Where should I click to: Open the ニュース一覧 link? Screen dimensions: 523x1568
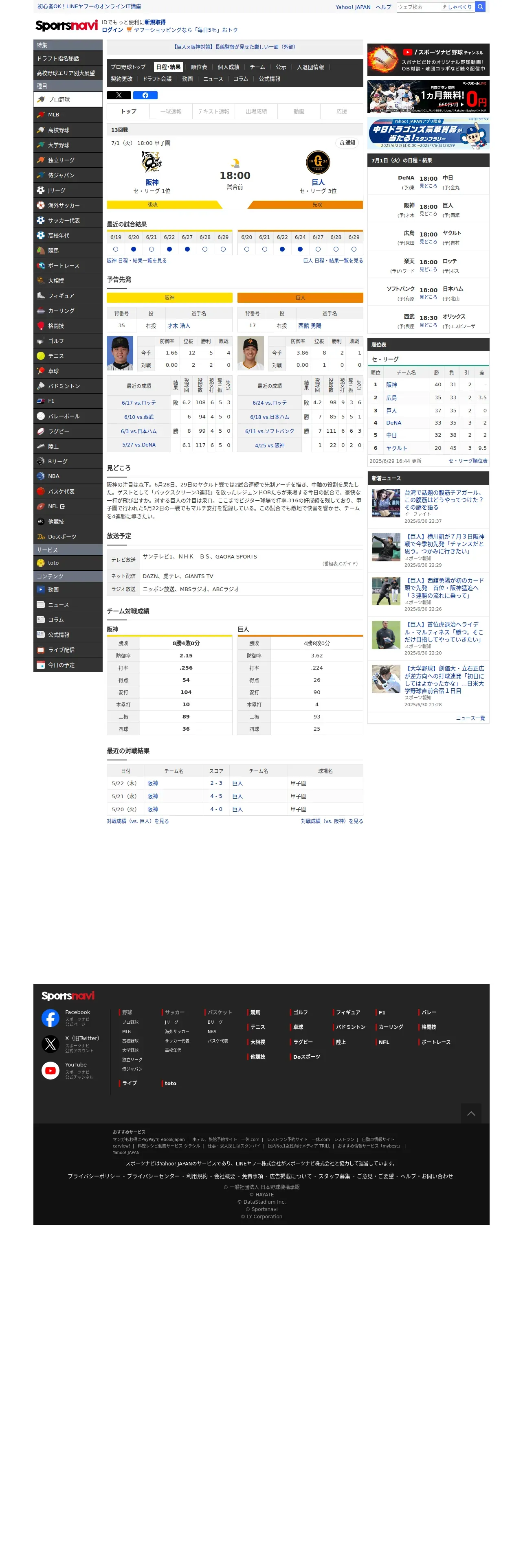(470, 719)
